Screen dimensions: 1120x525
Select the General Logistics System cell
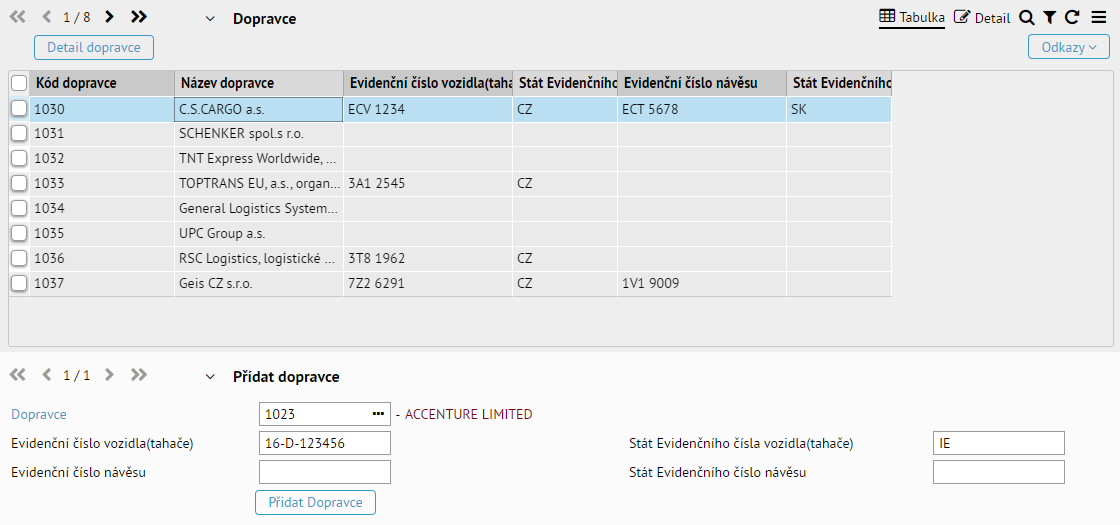pos(259,209)
